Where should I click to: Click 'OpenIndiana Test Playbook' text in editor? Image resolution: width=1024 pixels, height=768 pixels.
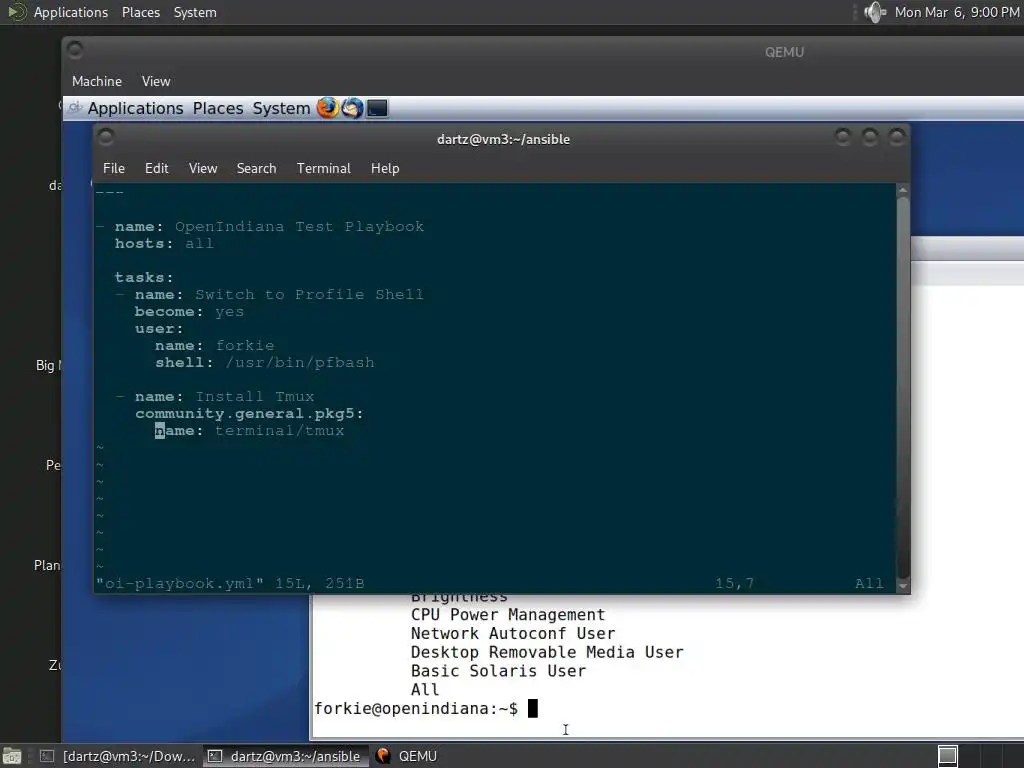[299, 227]
